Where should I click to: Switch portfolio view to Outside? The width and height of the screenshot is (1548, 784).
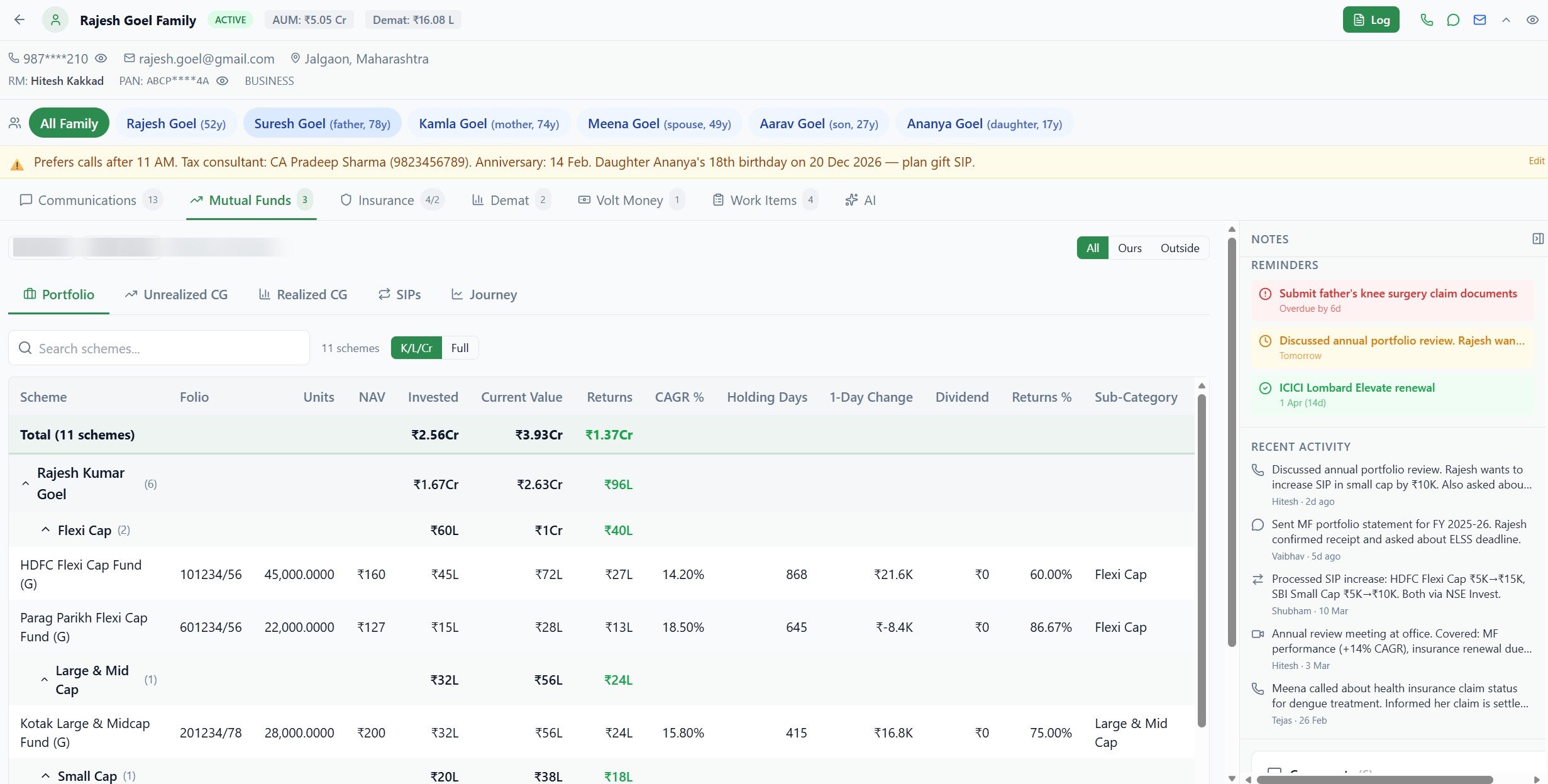pos(1180,248)
